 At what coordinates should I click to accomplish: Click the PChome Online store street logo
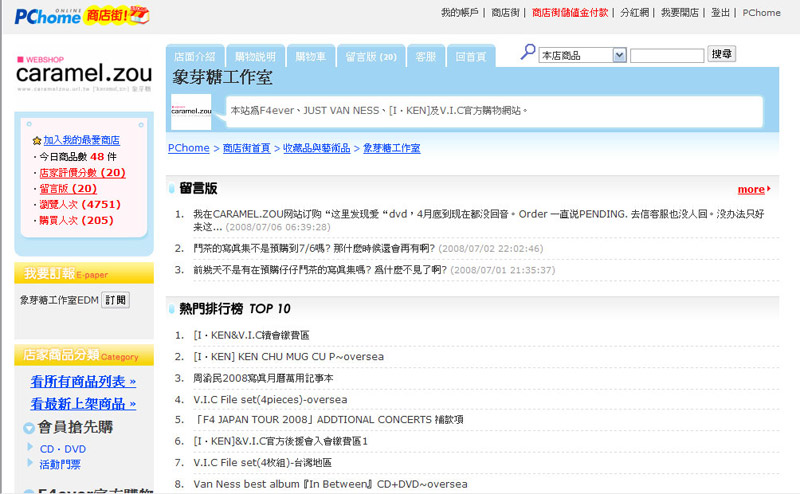[x=82, y=16]
